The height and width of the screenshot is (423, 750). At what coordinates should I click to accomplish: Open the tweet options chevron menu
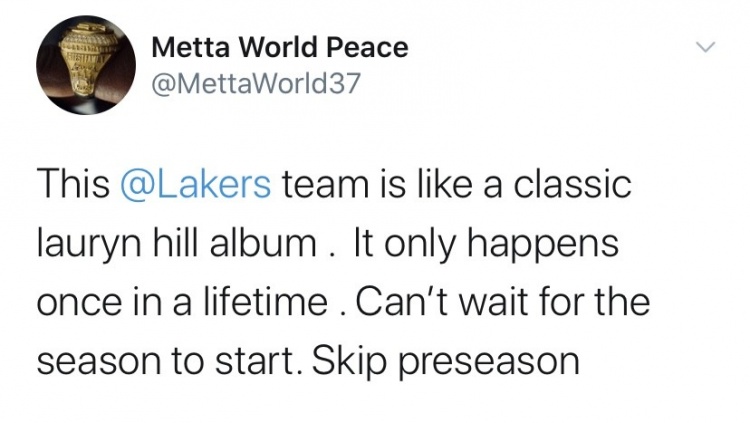pyautogui.click(x=706, y=47)
